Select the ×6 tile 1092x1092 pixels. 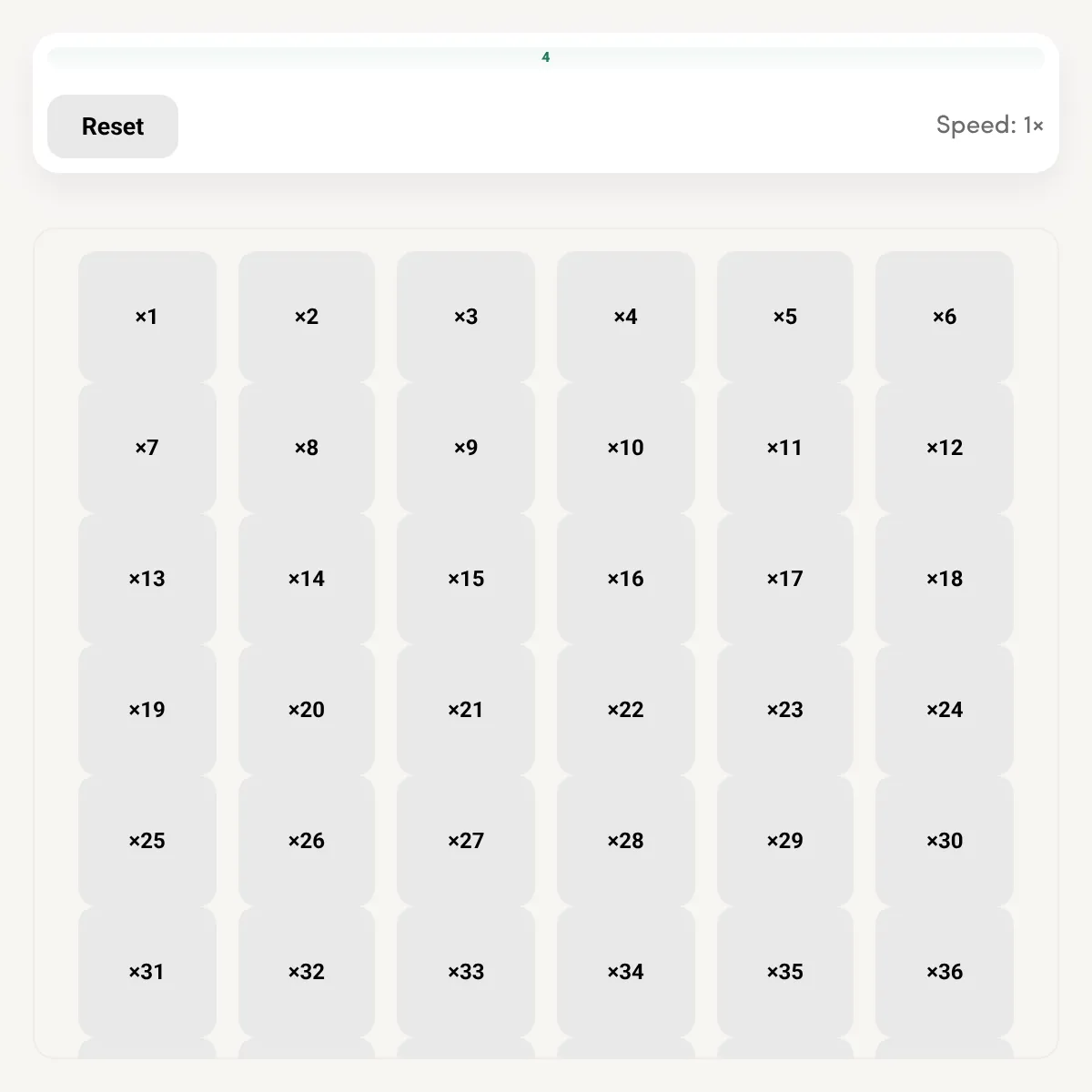click(945, 317)
